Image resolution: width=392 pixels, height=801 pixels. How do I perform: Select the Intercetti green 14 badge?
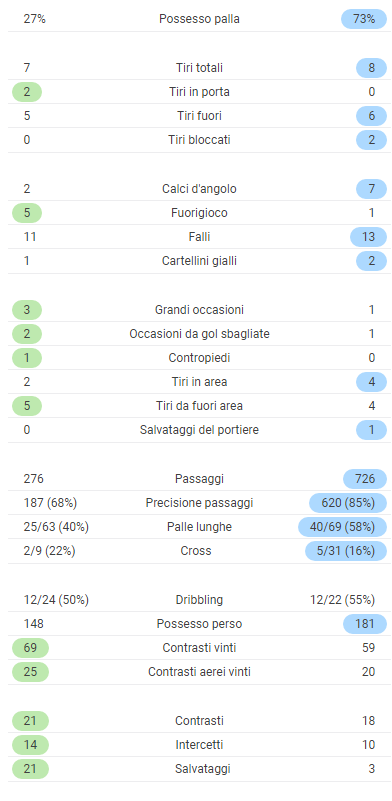[x=30, y=745]
